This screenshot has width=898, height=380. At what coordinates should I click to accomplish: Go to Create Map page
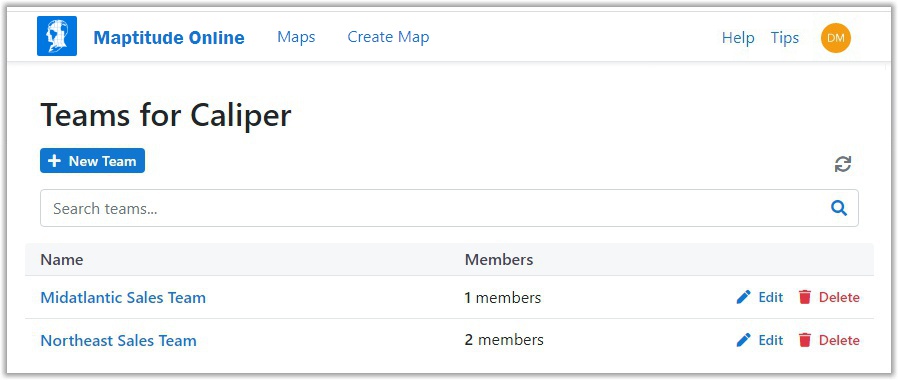[x=388, y=37]
